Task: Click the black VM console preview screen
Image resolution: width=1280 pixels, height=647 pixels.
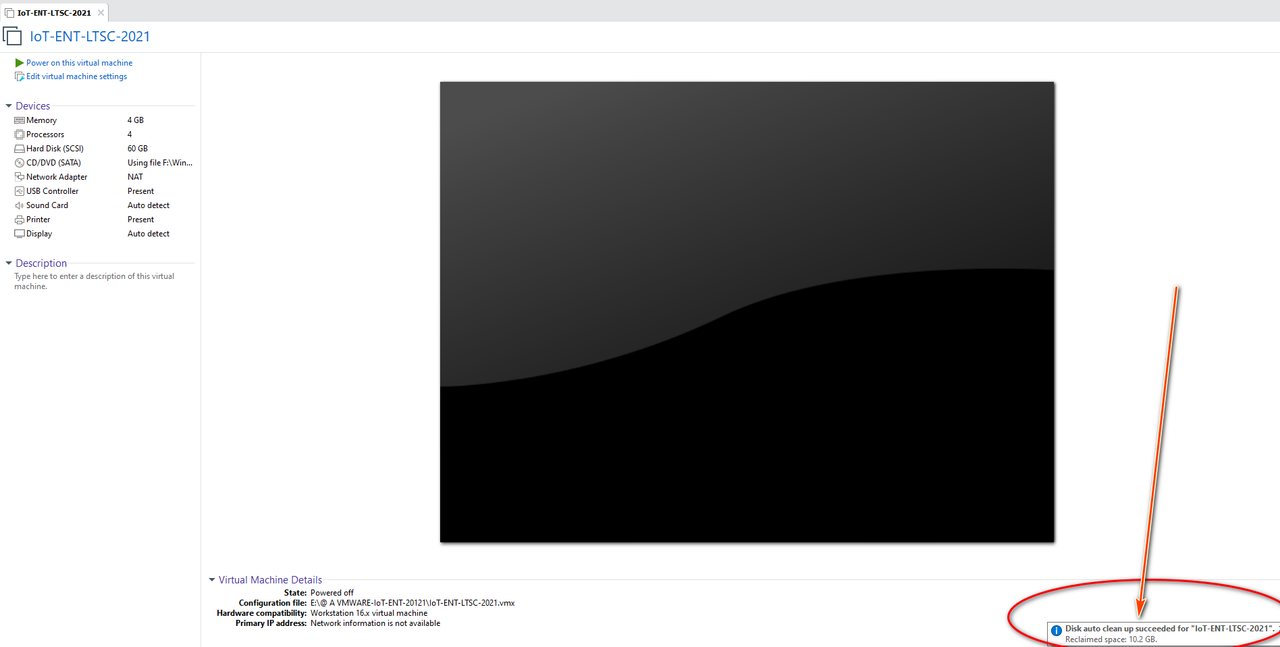Action: pos(747,312)
